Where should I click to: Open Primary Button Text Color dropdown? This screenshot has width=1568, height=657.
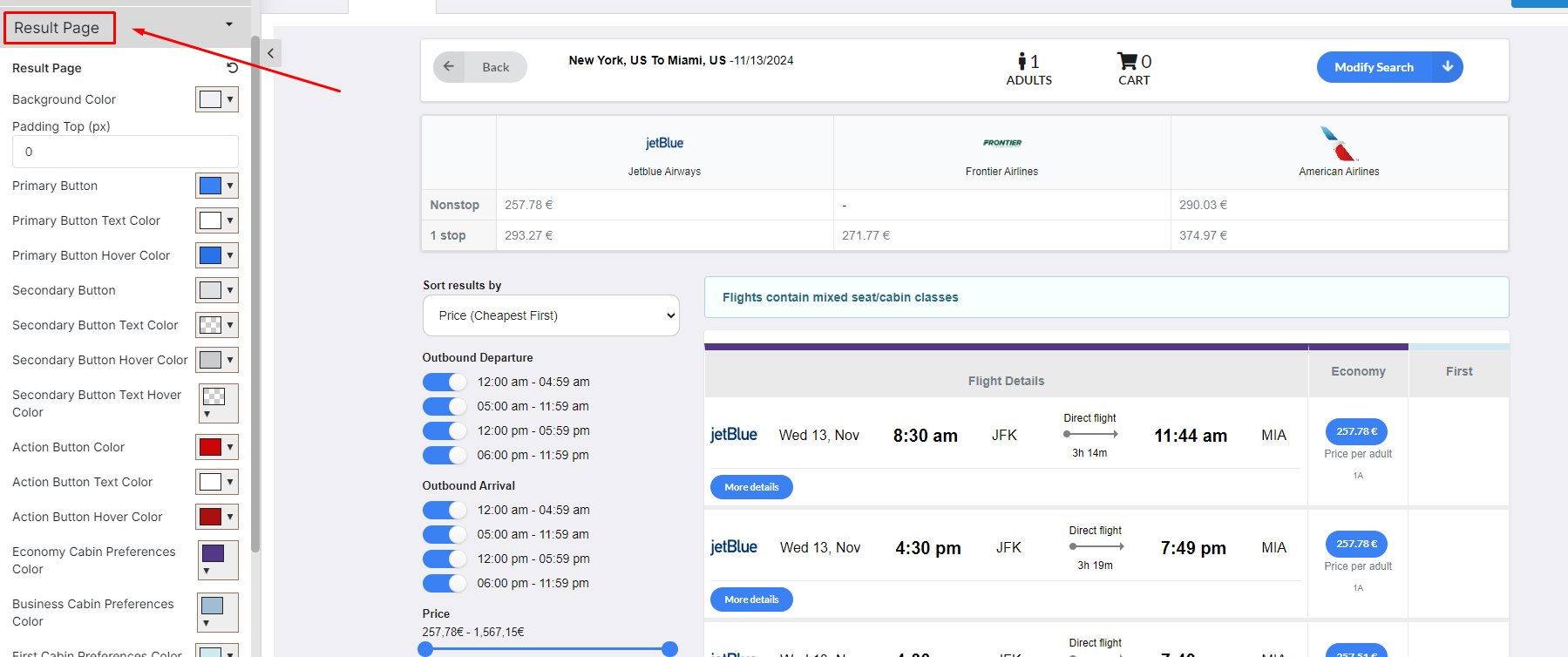click(x=217, y=220)
